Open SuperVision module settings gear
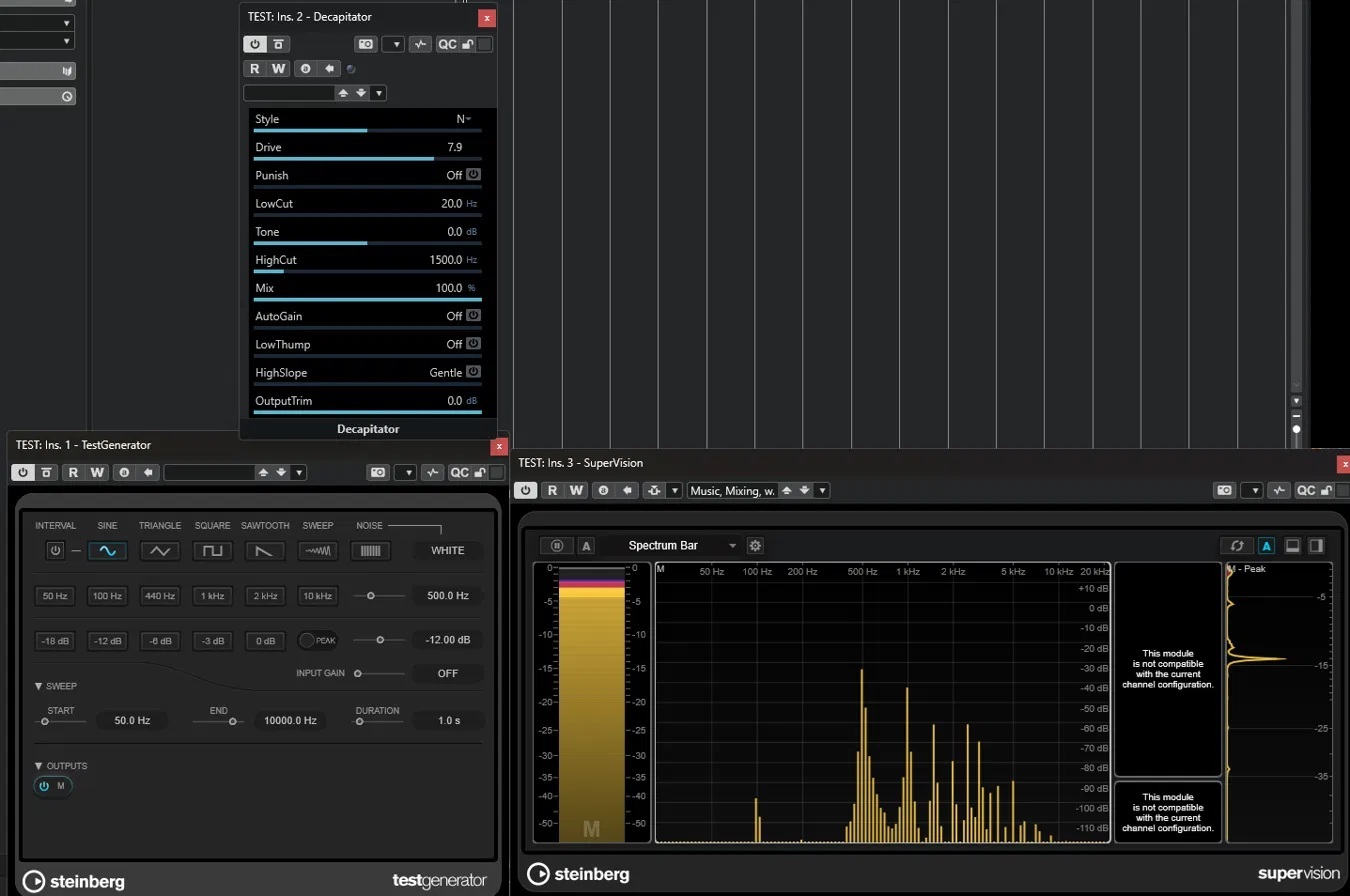 [x=756, y=545]
